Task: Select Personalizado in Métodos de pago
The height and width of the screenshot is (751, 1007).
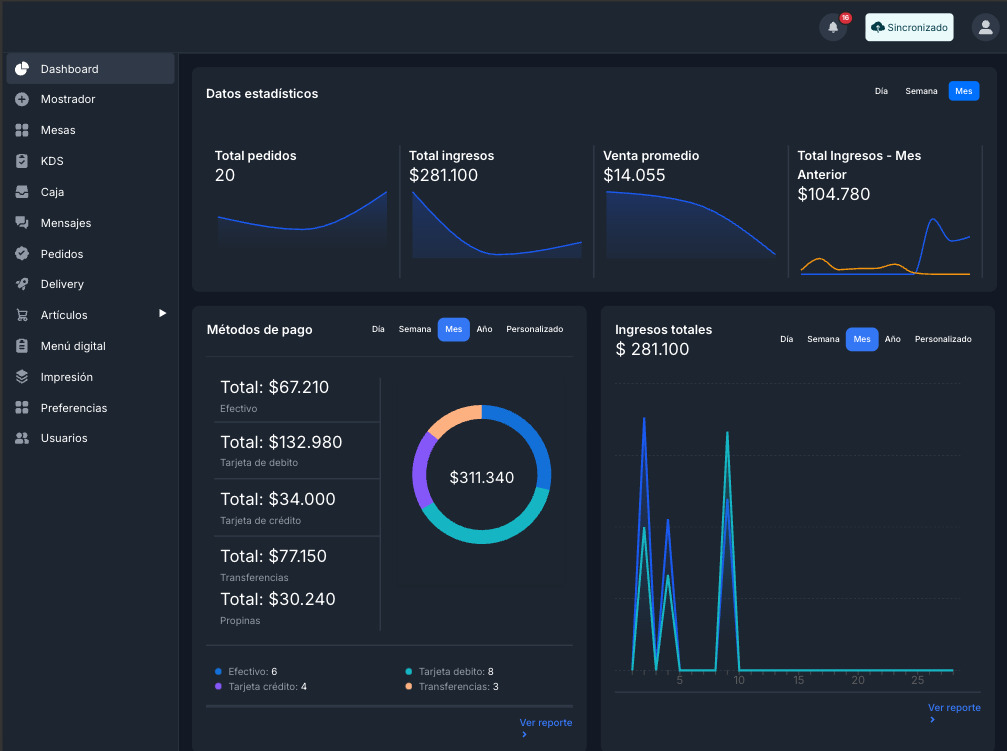Action: [x=534, y=329]
